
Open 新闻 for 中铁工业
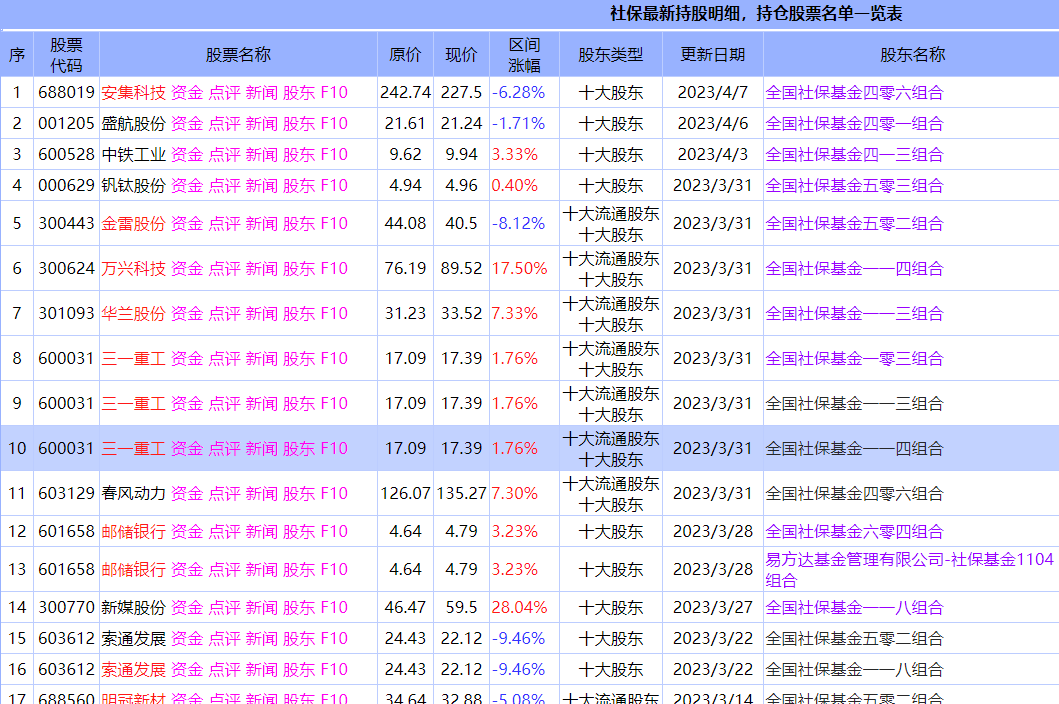coord(261,155)
